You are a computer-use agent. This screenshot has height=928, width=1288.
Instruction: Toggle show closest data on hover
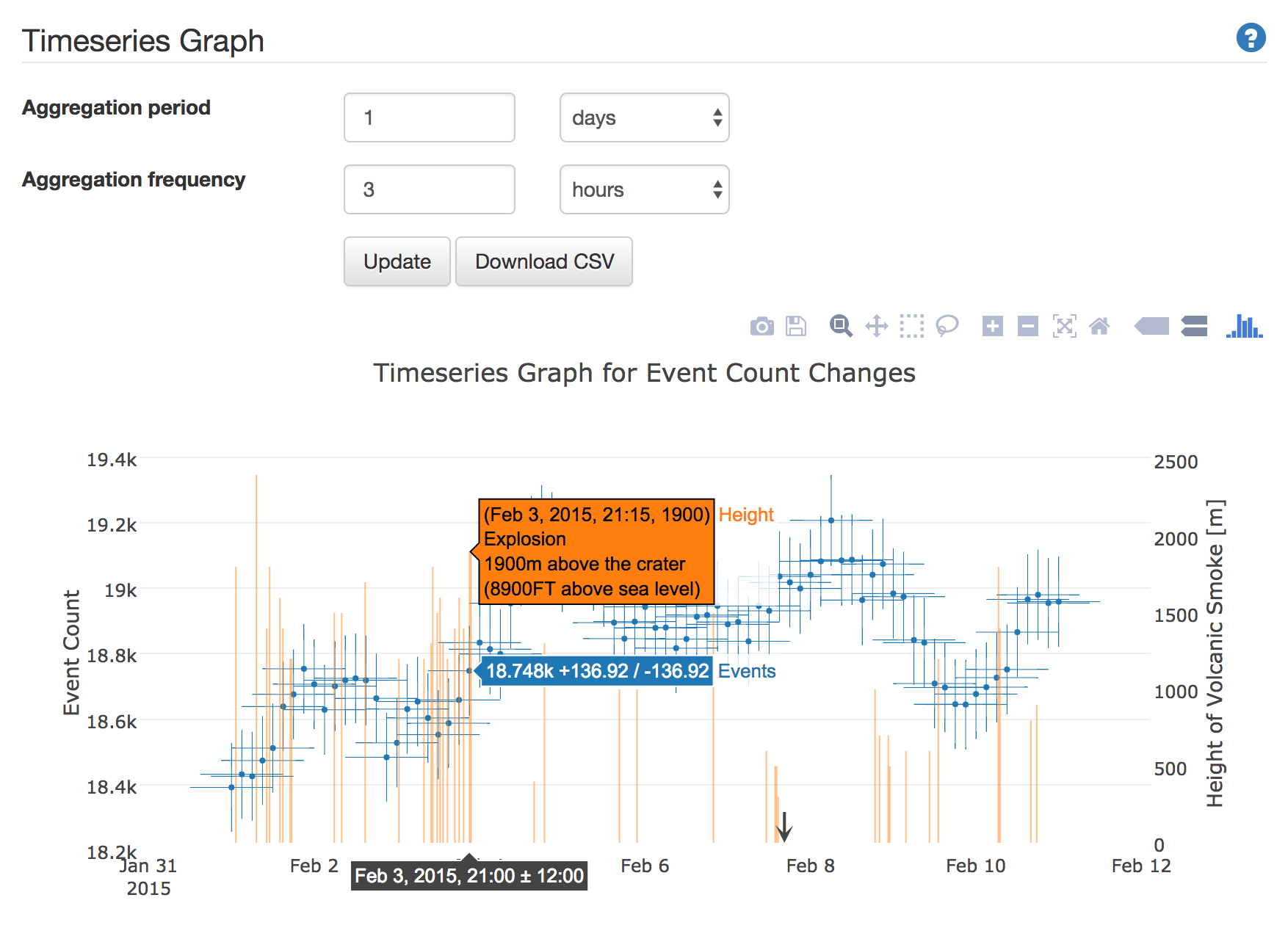point(1151,326)
